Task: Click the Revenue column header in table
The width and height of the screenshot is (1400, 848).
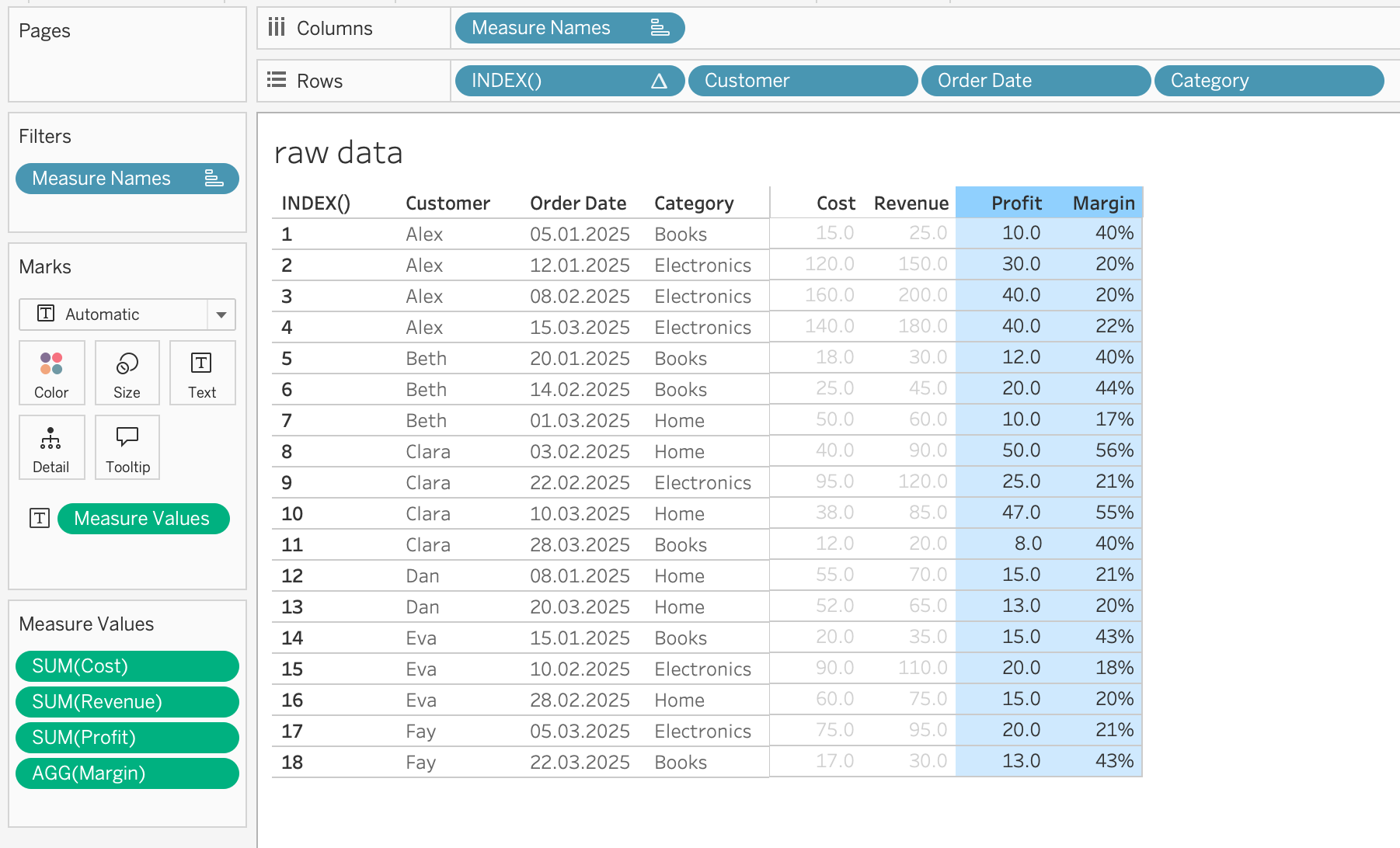Action: click(911, 203)
